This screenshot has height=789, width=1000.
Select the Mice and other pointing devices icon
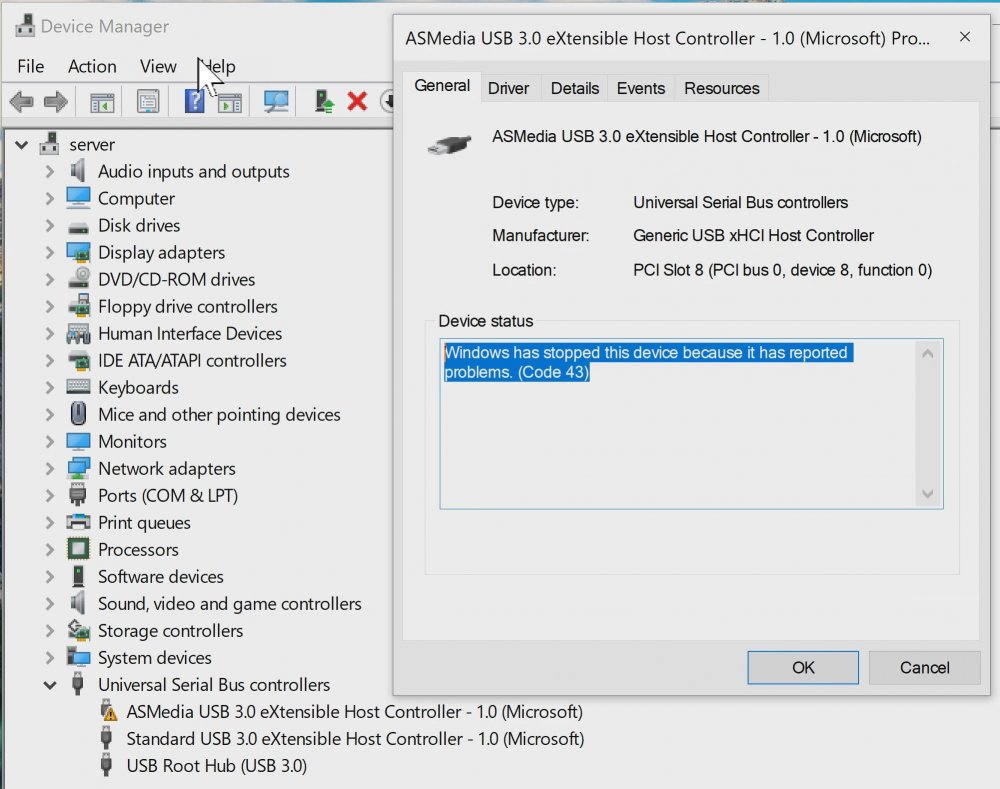coord(78,414)
